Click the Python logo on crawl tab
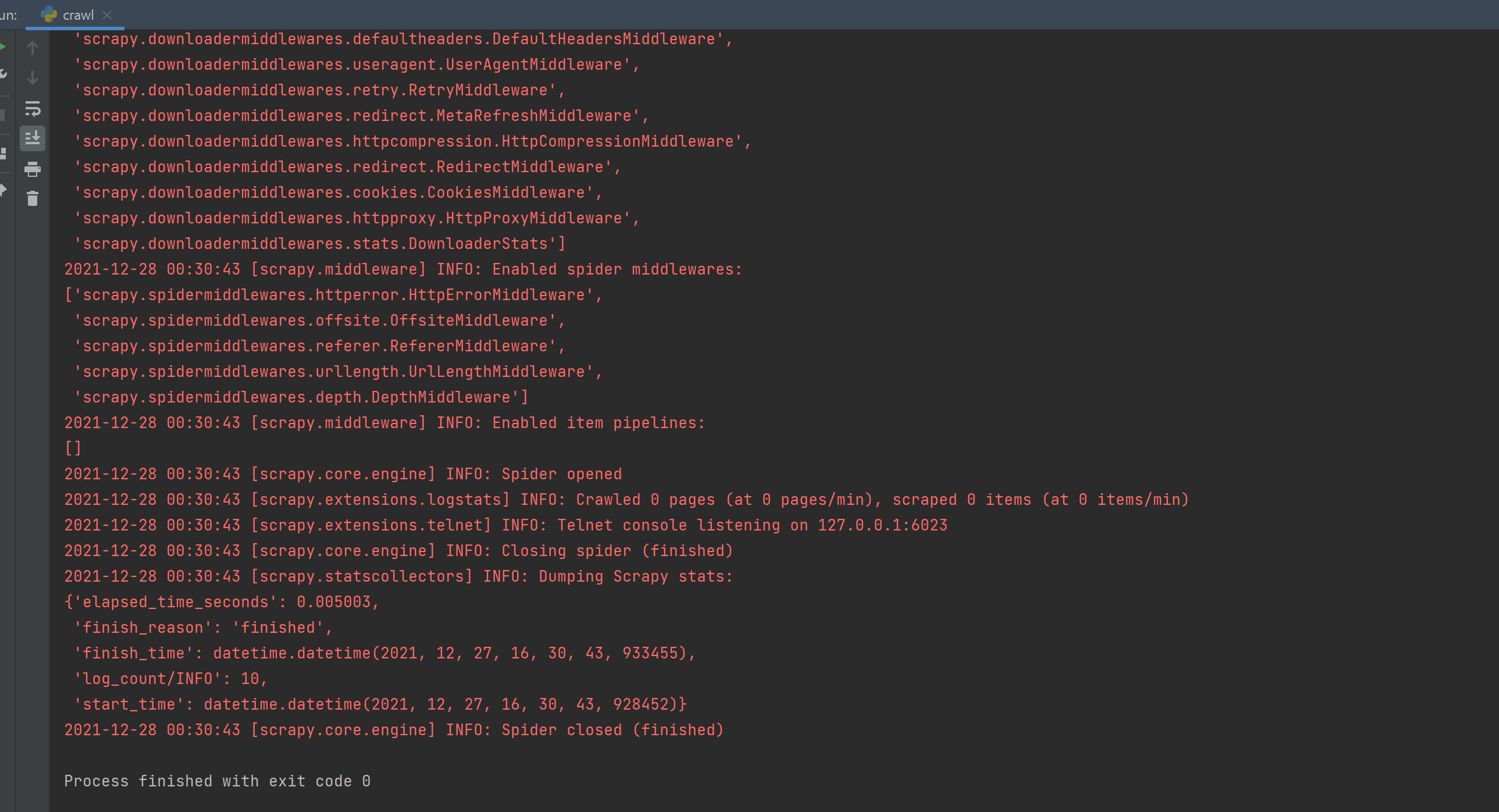This screenshot has height=812, width=1499. (49, 15)
